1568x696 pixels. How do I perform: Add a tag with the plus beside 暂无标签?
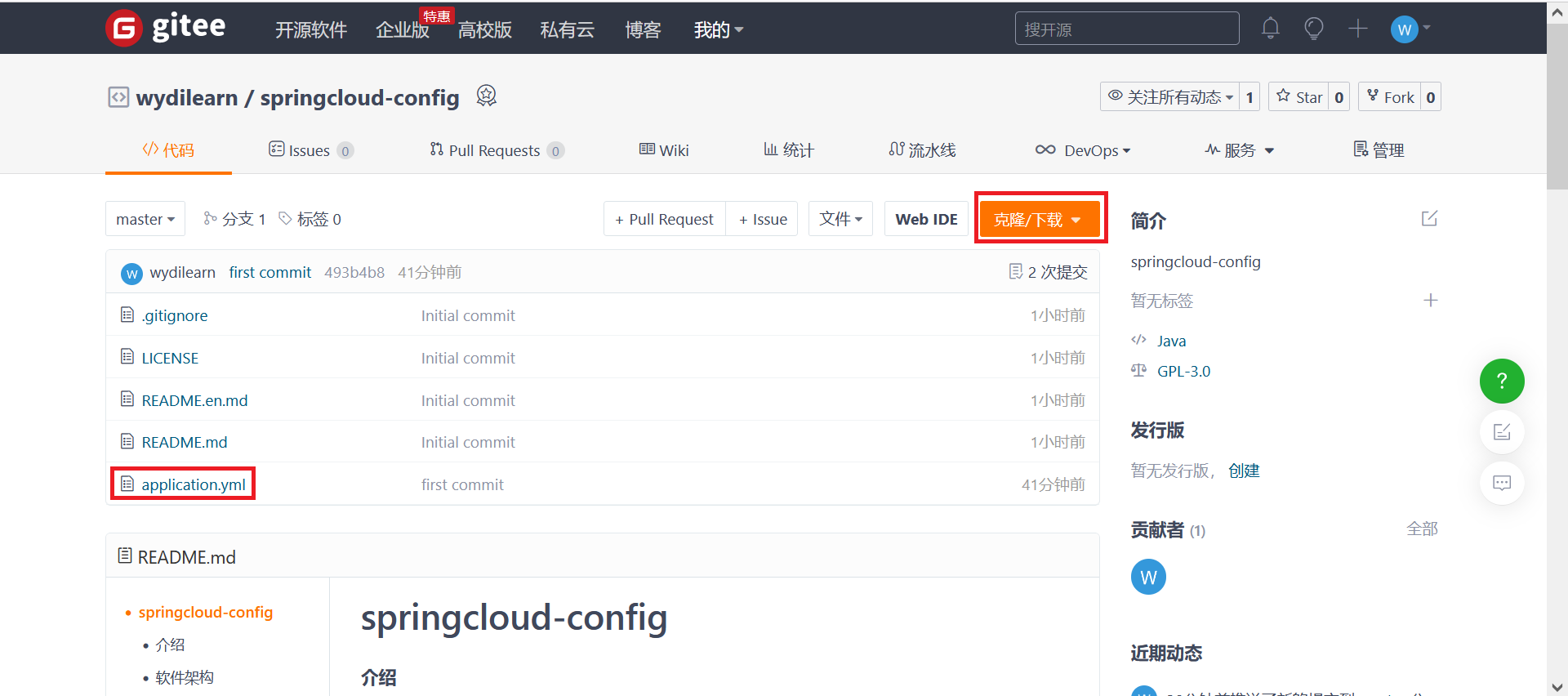pyautogui.click(x=1430, y=301)
